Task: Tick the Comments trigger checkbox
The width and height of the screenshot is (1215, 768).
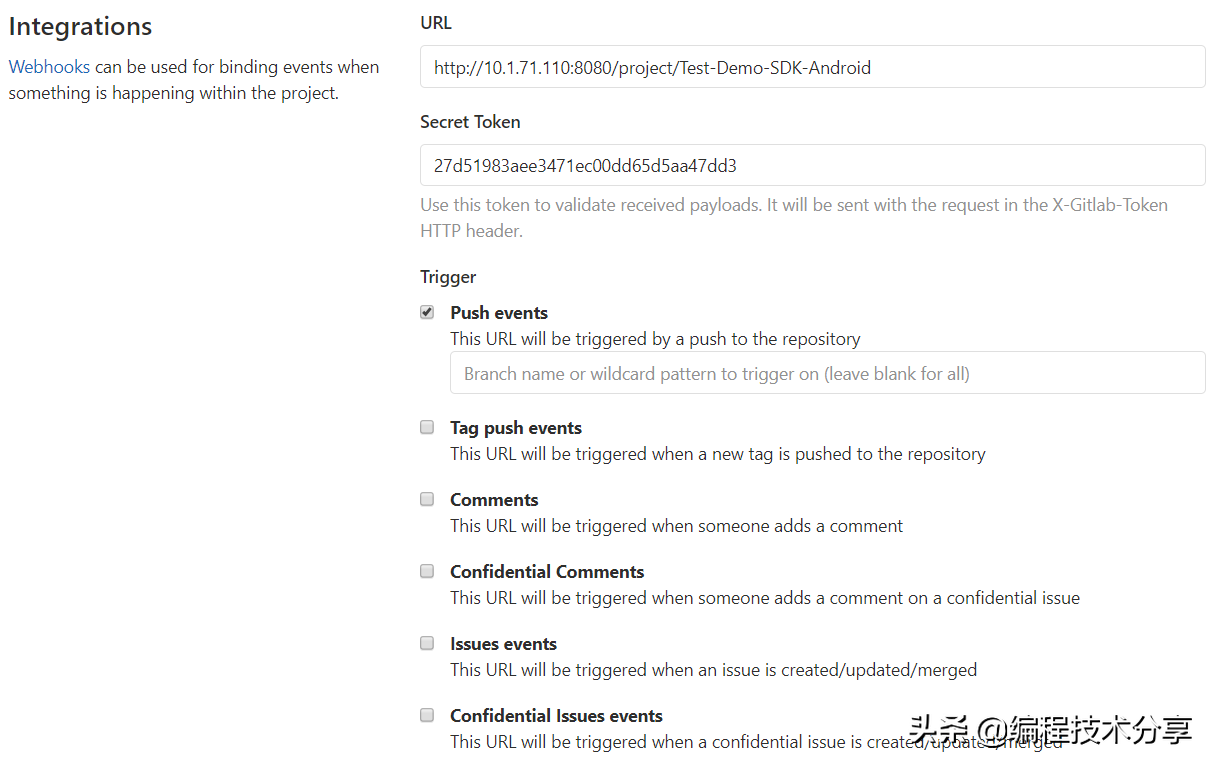Action: [x=427, y=499]
